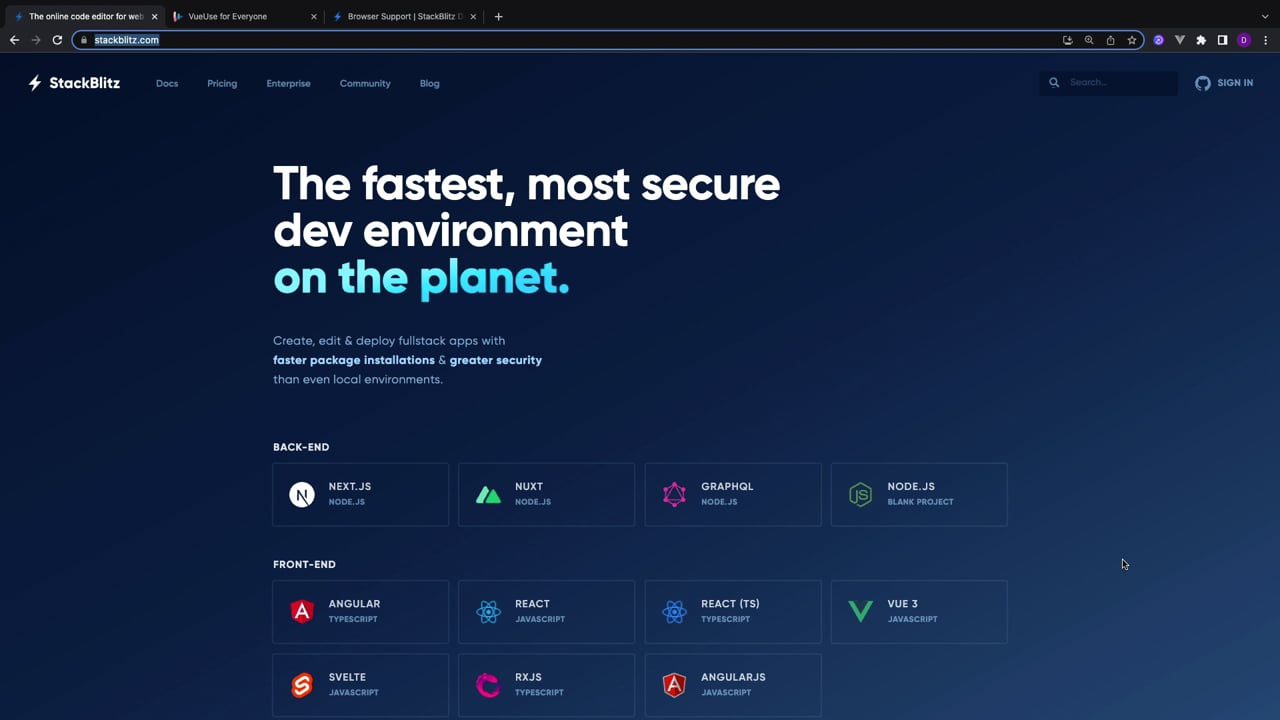1280x720 pixels.
Task: Select the online code editor tab
Action: click(x=84, y=16)
